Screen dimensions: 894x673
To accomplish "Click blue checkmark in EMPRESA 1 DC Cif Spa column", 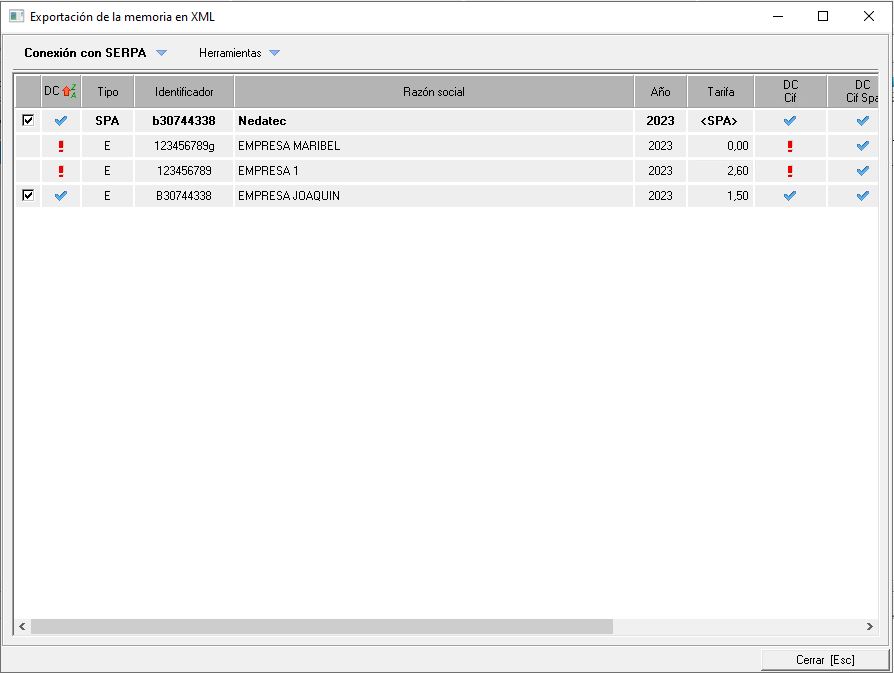I will tap(862, 171).
